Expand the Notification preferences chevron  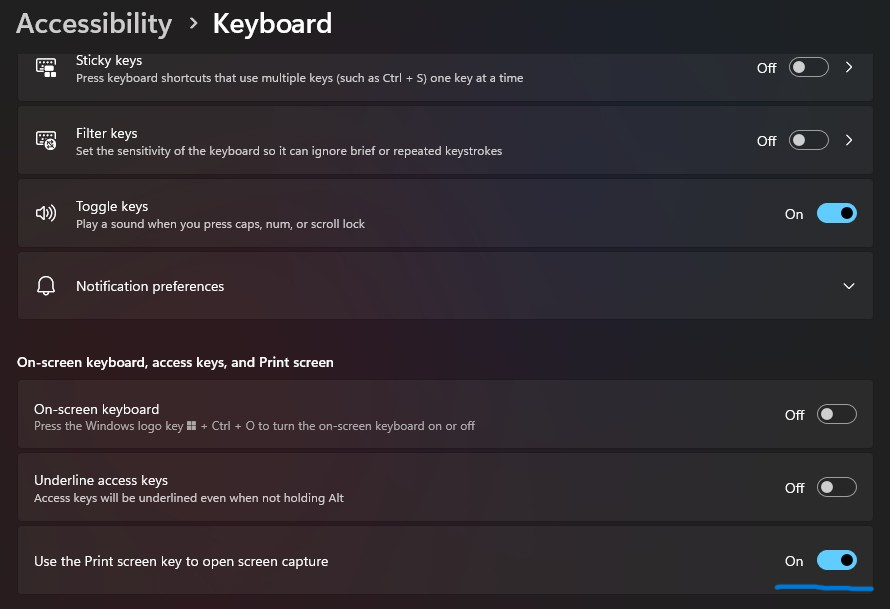point(849,286)
